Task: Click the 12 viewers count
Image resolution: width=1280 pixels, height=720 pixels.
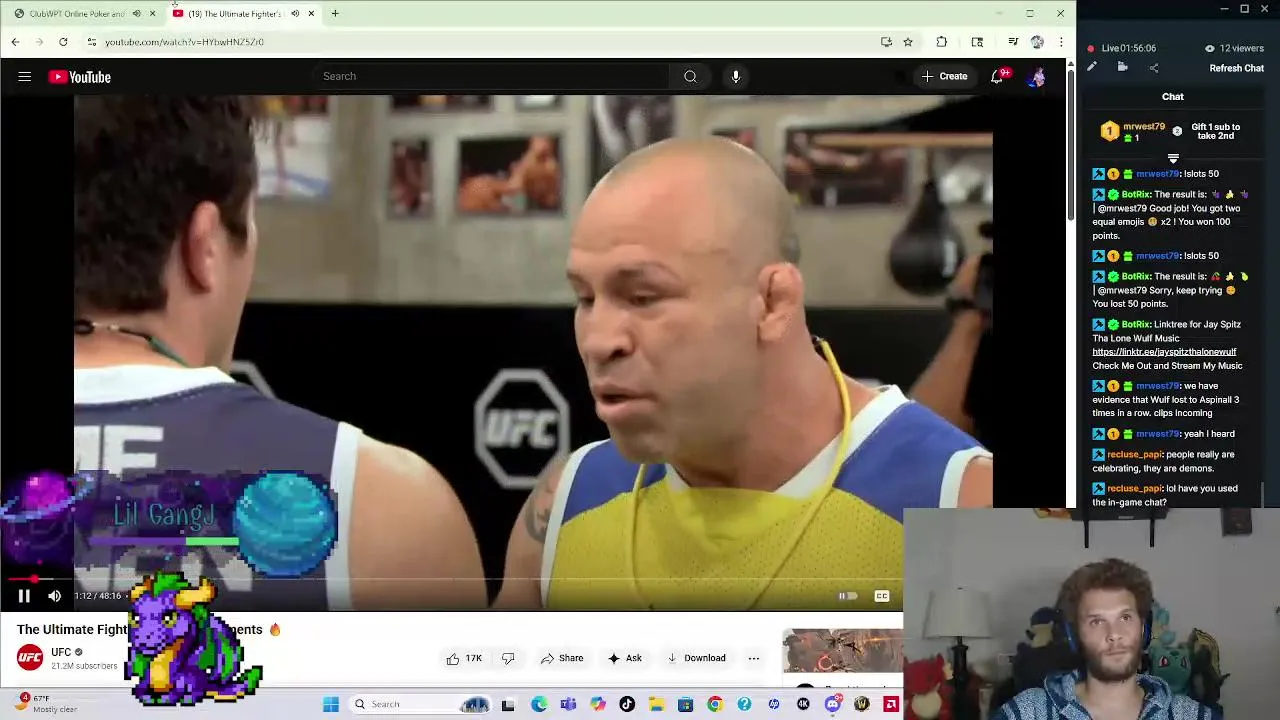Action: (1235, 48)
